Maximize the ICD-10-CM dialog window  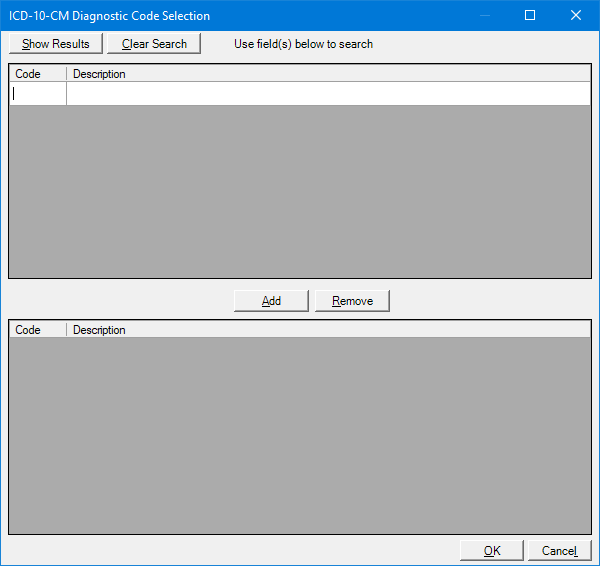coord(530,15)
